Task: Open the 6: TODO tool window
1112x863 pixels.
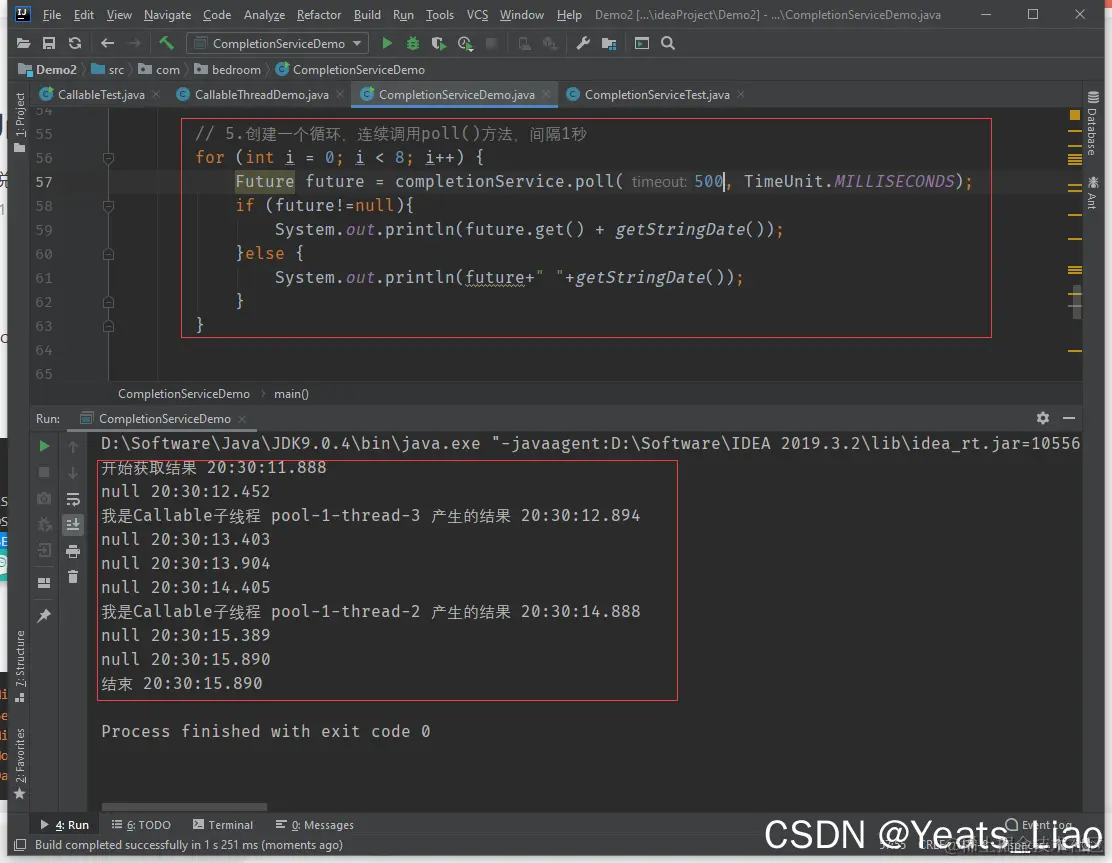Action: pos(141,825)
